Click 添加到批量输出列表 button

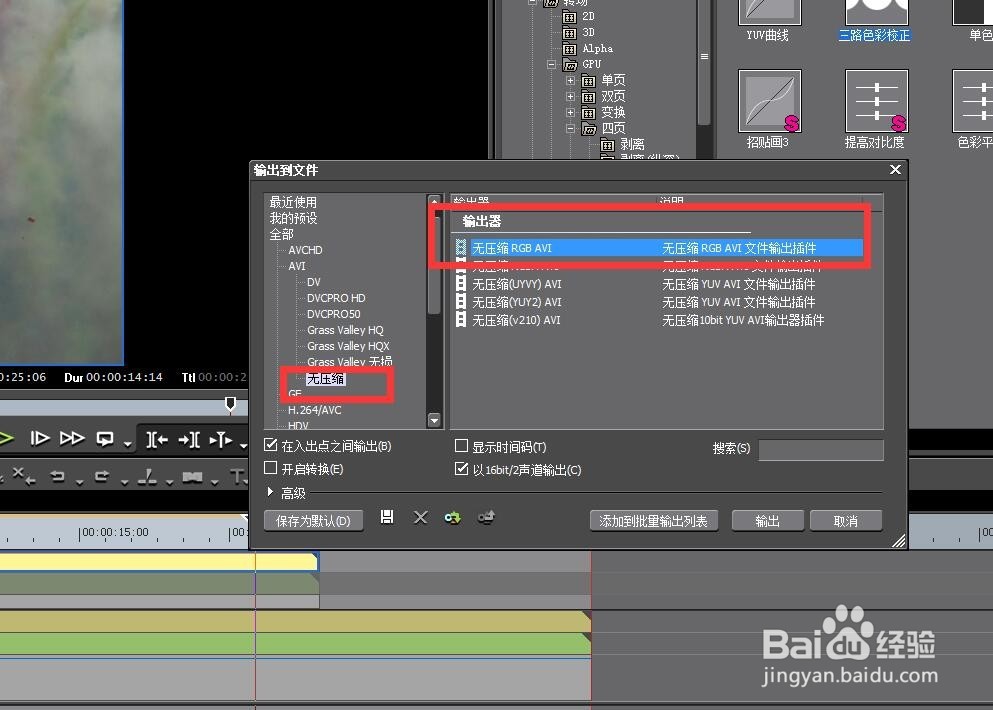(x=653, y=521)
